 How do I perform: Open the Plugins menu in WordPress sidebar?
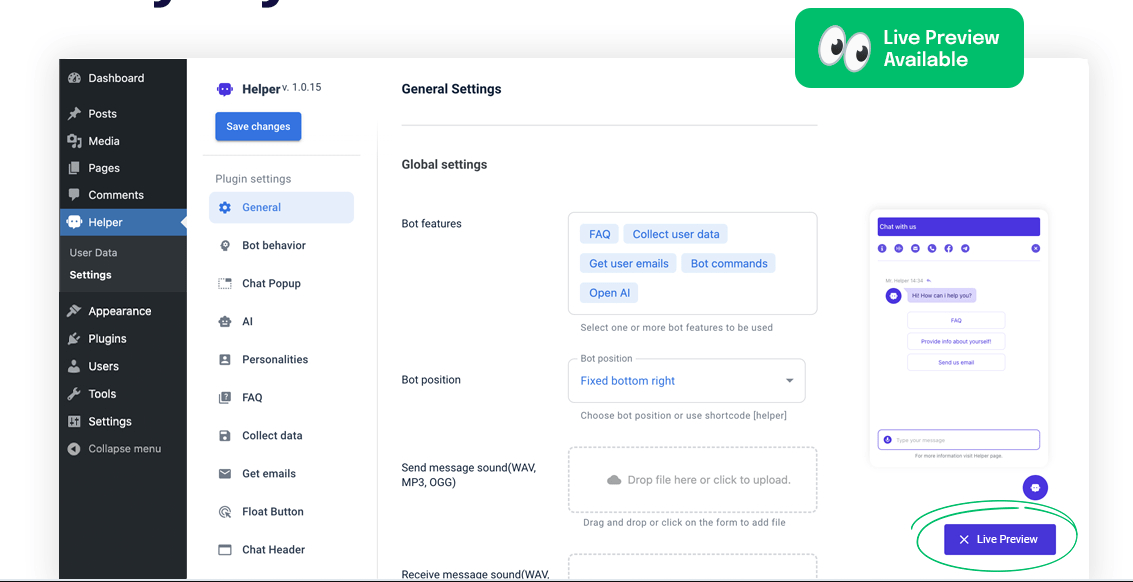(107, 339)
